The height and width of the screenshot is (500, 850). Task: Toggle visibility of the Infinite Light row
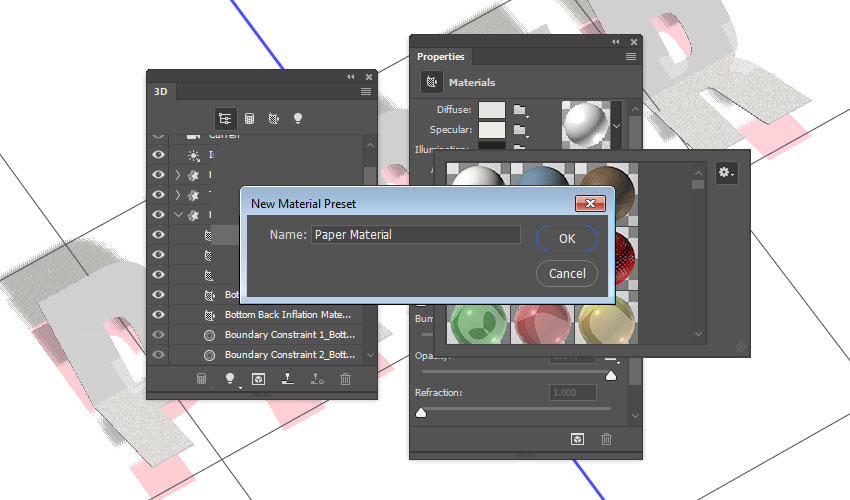[158, 155]
